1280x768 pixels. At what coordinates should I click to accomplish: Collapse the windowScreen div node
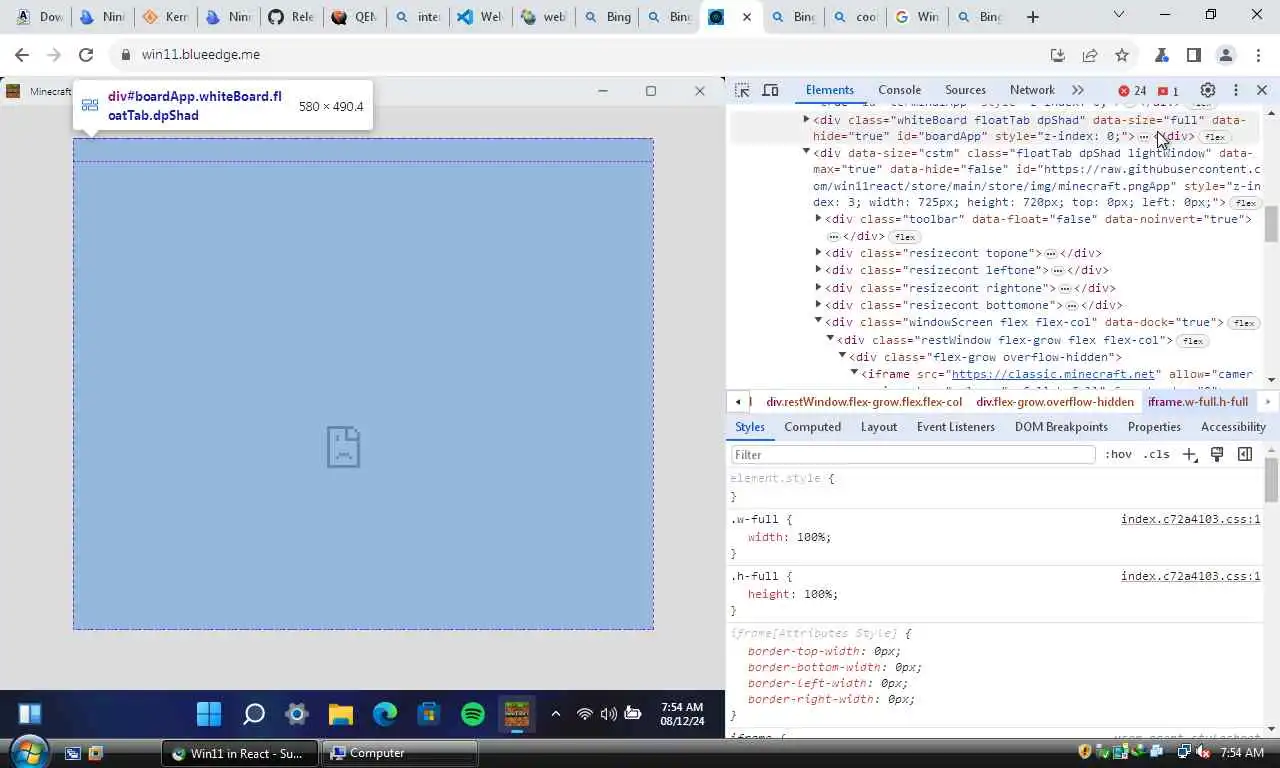click(x=818, y=322)
